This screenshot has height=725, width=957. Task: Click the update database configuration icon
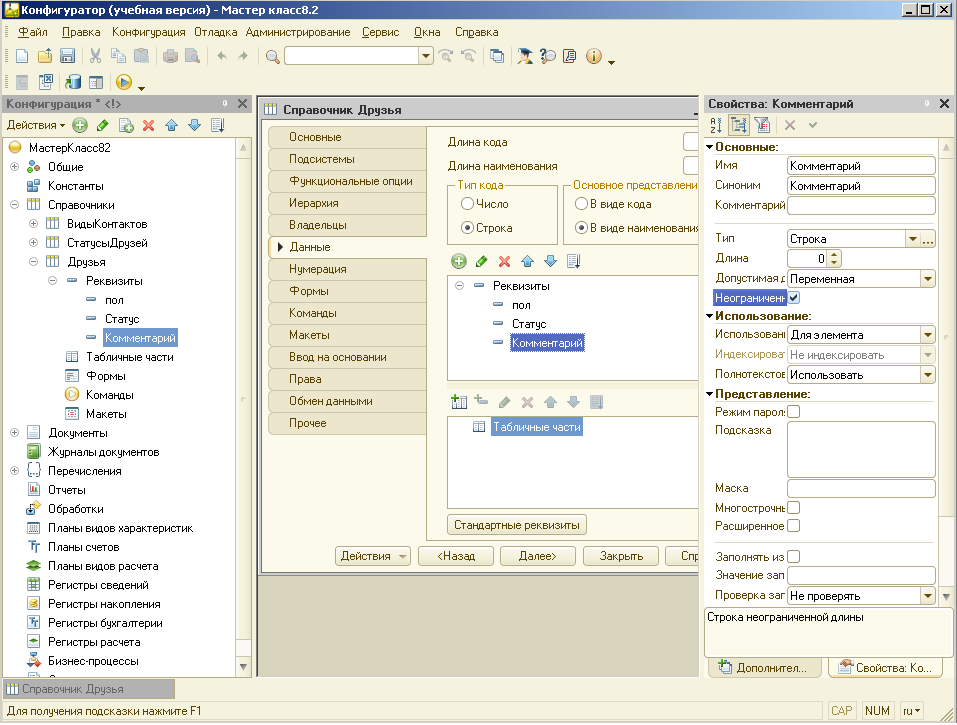(x=73, y=83)
